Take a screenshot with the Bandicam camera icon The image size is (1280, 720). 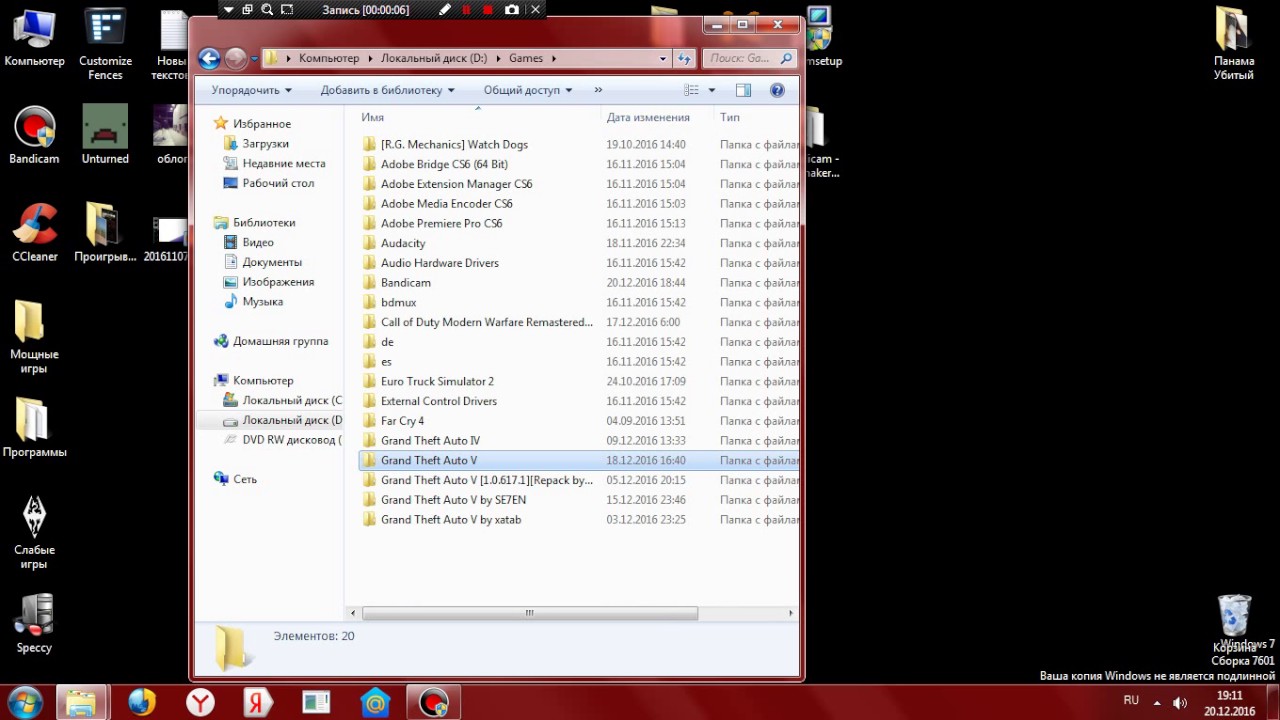512,9
